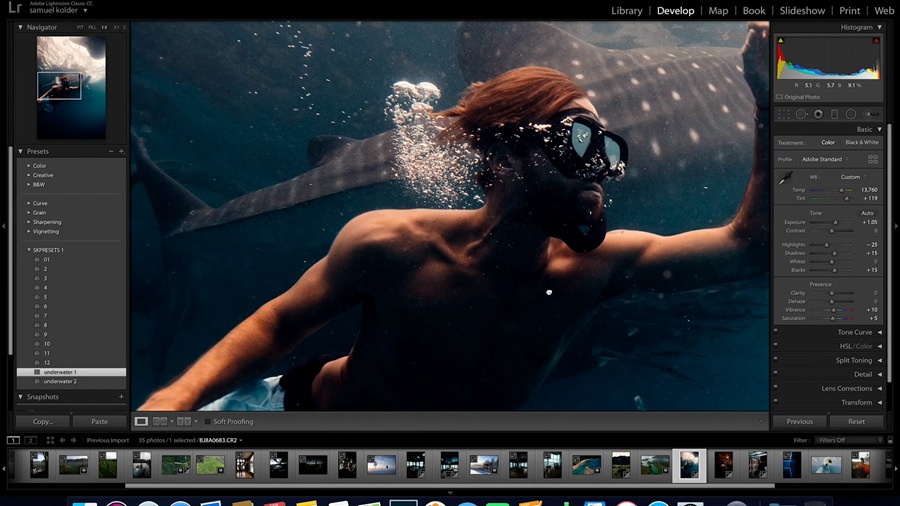
Task: Set Treatment to Color
Action: tap(828, 142)
